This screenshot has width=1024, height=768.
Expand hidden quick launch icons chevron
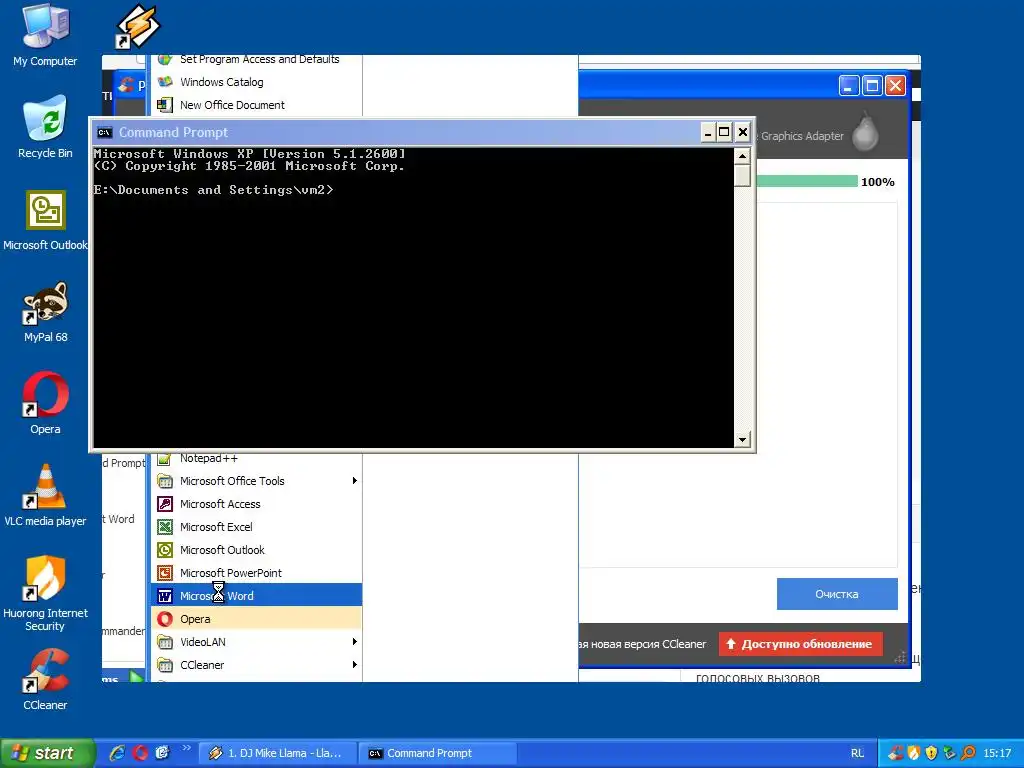pyautogui.click(x=186, y=748)
